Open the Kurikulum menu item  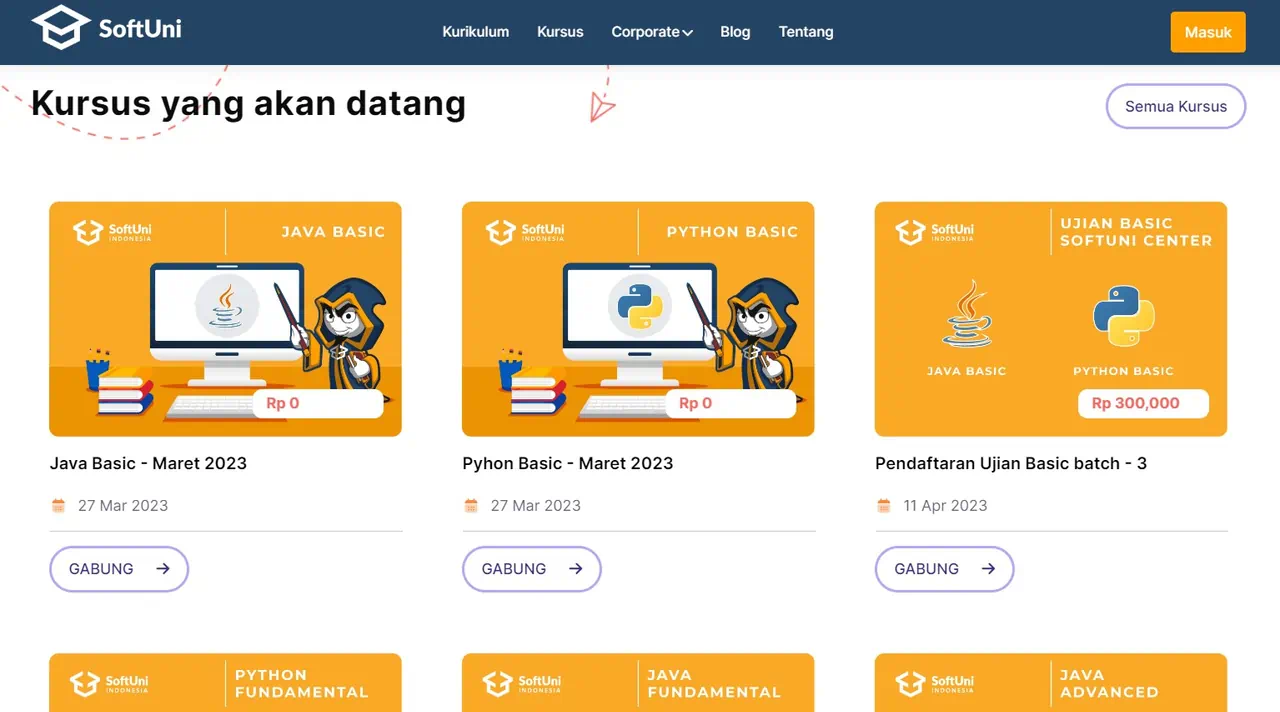click(x=476, y=32)
